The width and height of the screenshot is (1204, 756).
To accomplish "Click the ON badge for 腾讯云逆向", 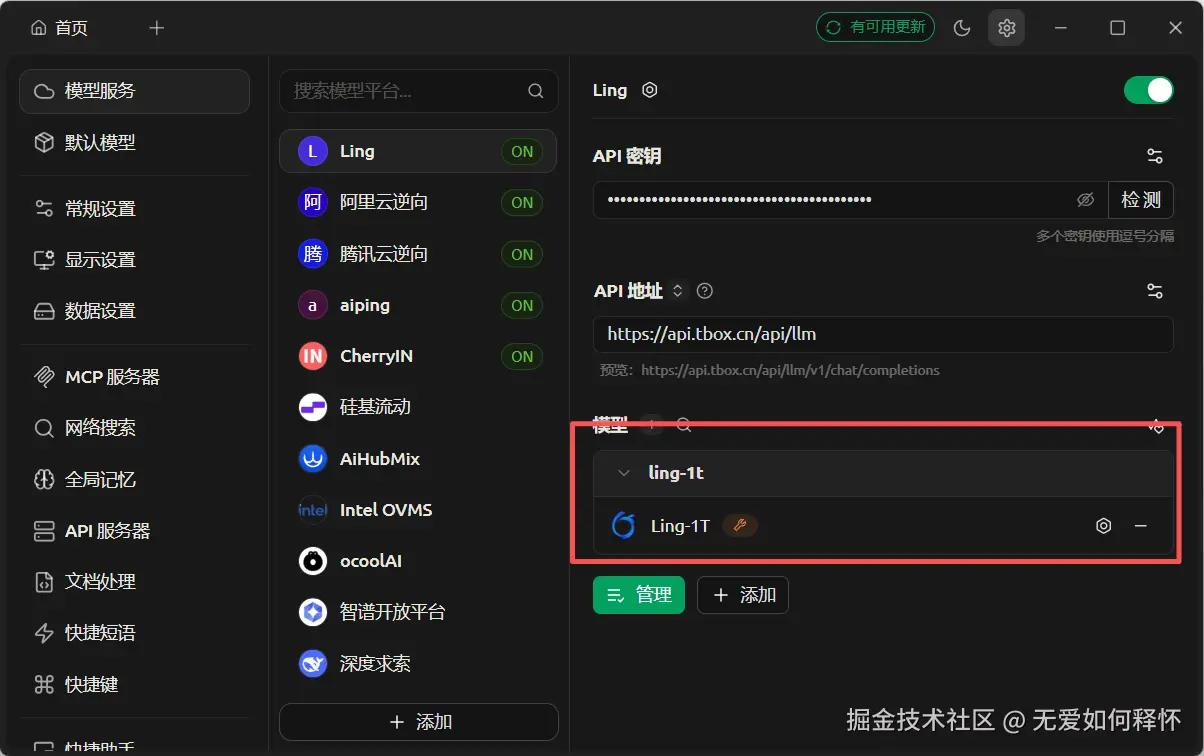I will click(522, 254).
